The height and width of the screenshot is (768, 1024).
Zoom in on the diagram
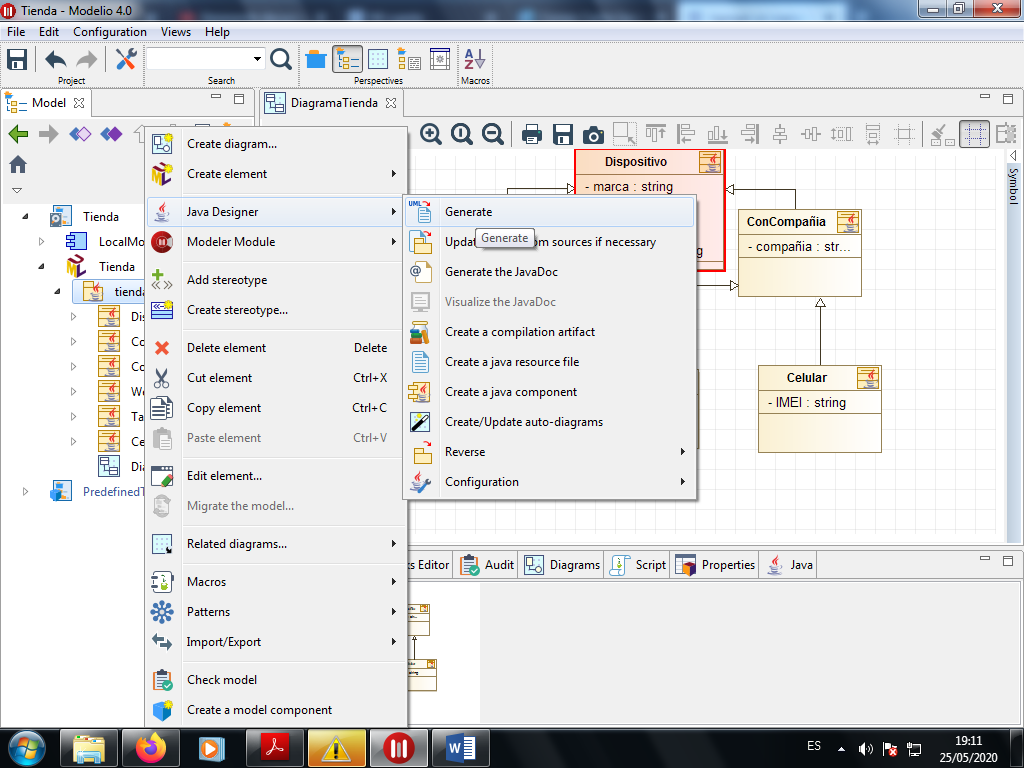[x=430, y=135]
